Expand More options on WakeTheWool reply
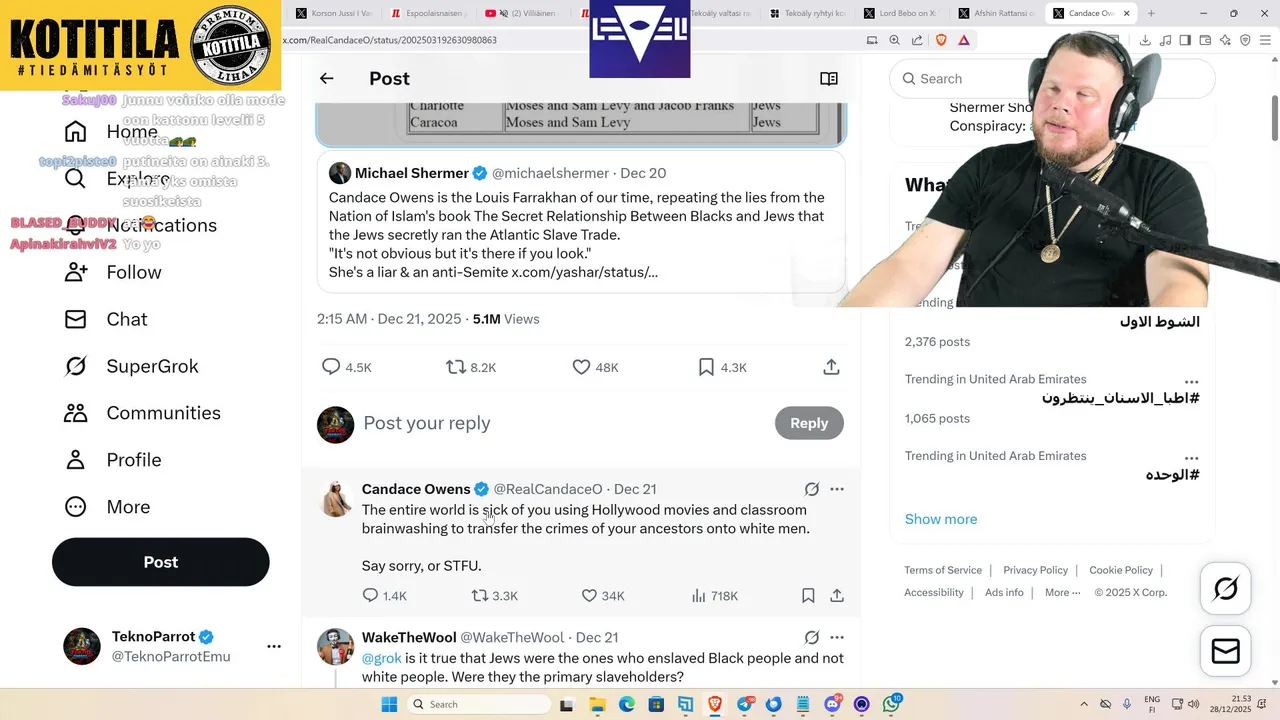Image resolution: width=1280 pixels, height=720 pixels. tap(837, 637)
